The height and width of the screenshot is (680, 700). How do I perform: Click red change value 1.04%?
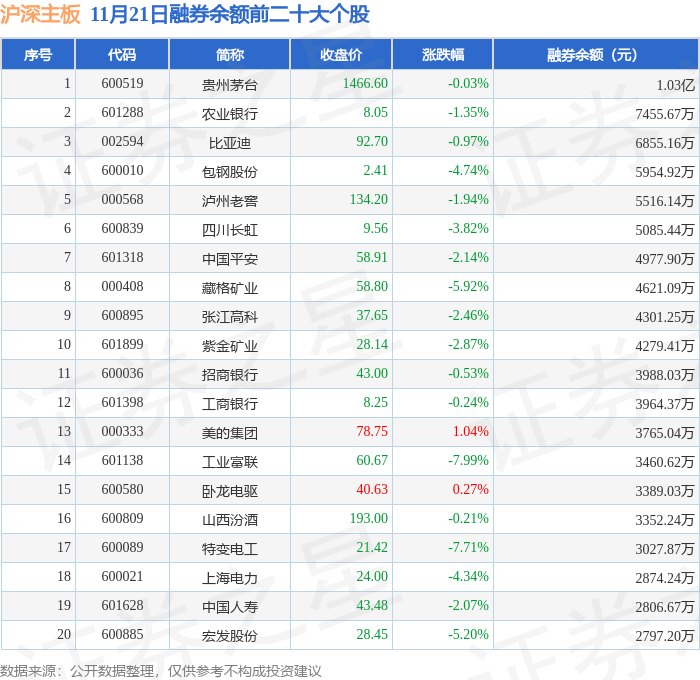[471, 432]
